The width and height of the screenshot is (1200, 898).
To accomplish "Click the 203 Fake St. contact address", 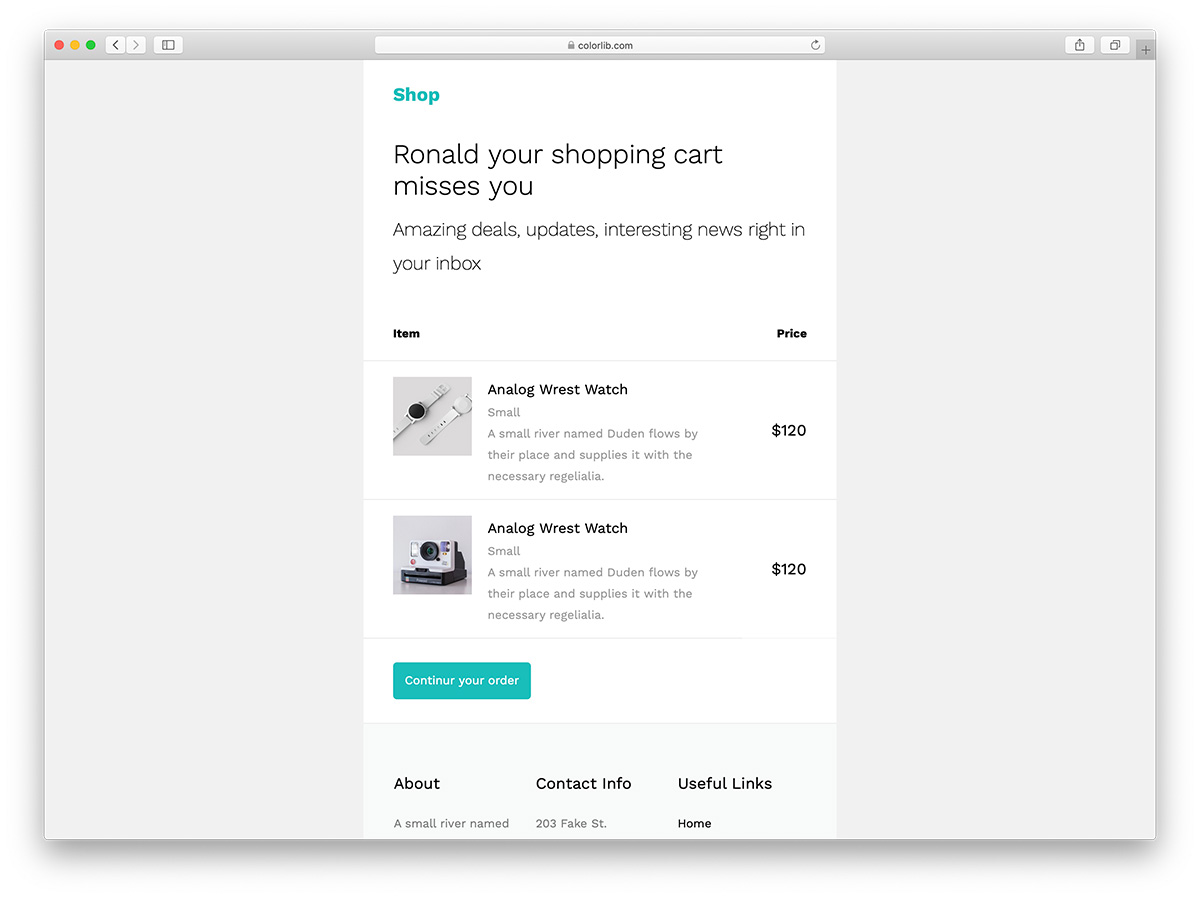I will tap(571, 824).
